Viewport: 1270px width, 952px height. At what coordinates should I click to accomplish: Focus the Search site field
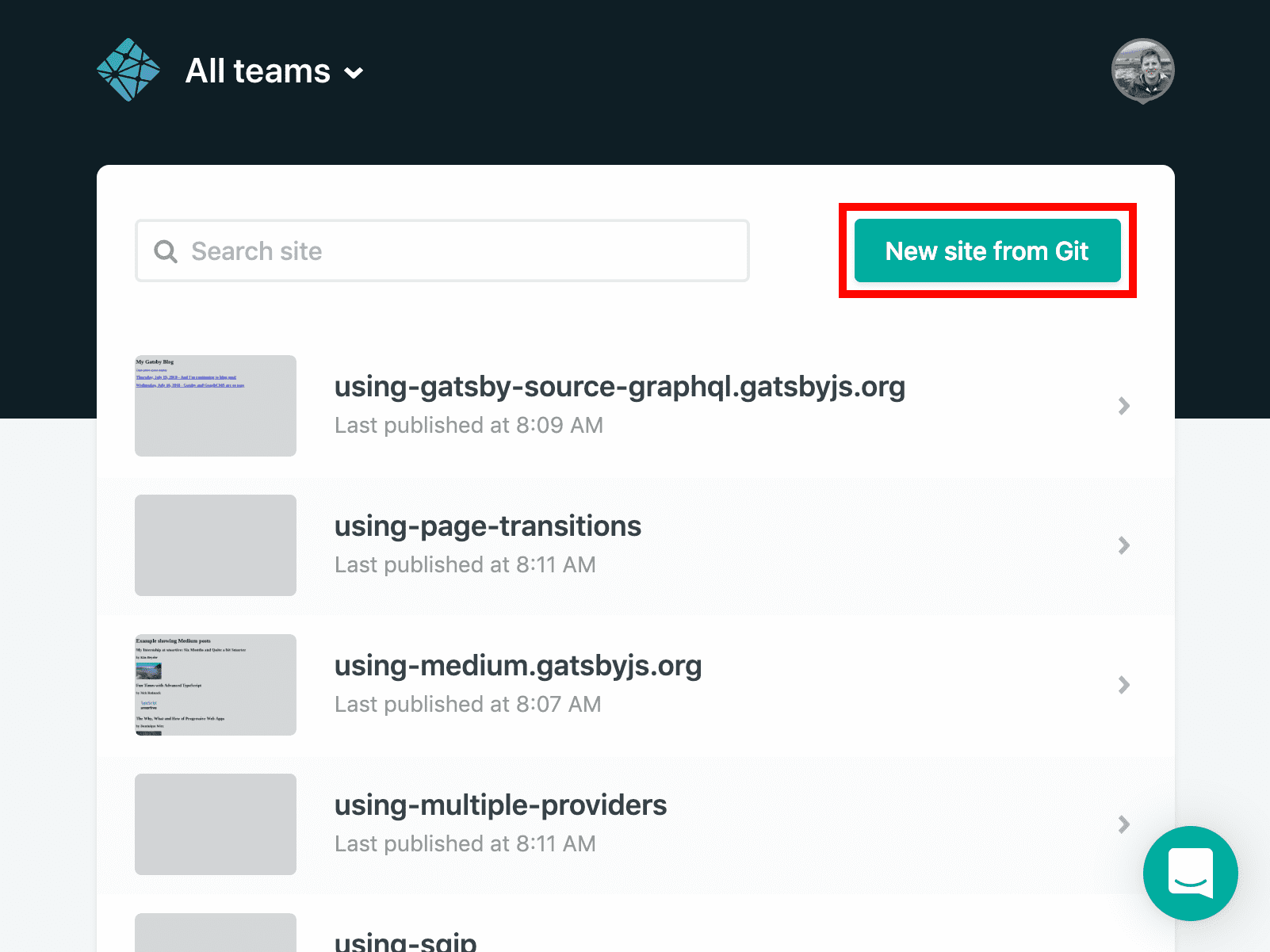442,250
